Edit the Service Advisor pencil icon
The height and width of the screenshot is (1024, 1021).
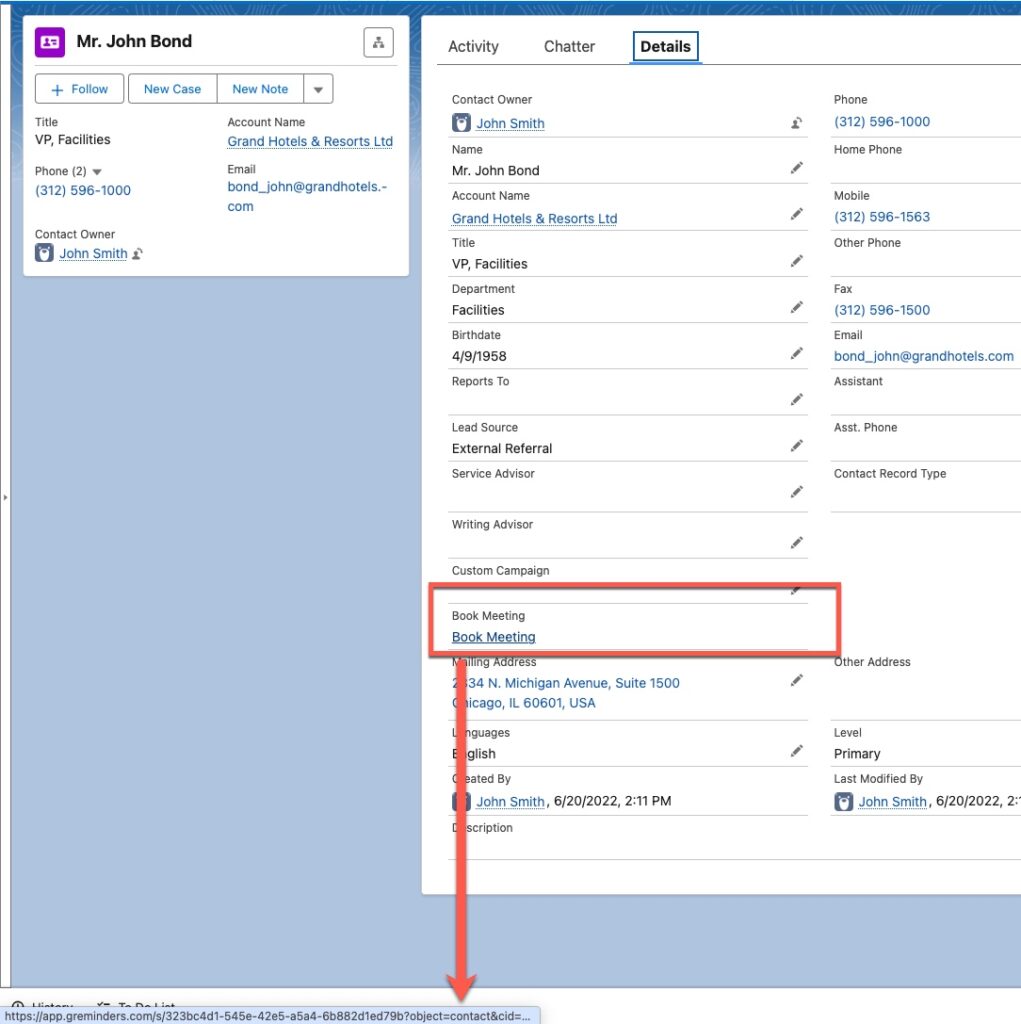796,492
